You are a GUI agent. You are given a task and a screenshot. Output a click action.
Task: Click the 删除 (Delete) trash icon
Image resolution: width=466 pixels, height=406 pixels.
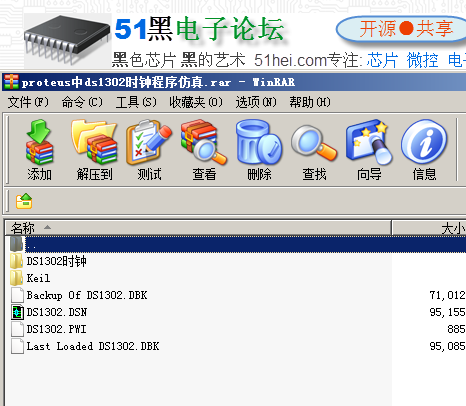259,150
